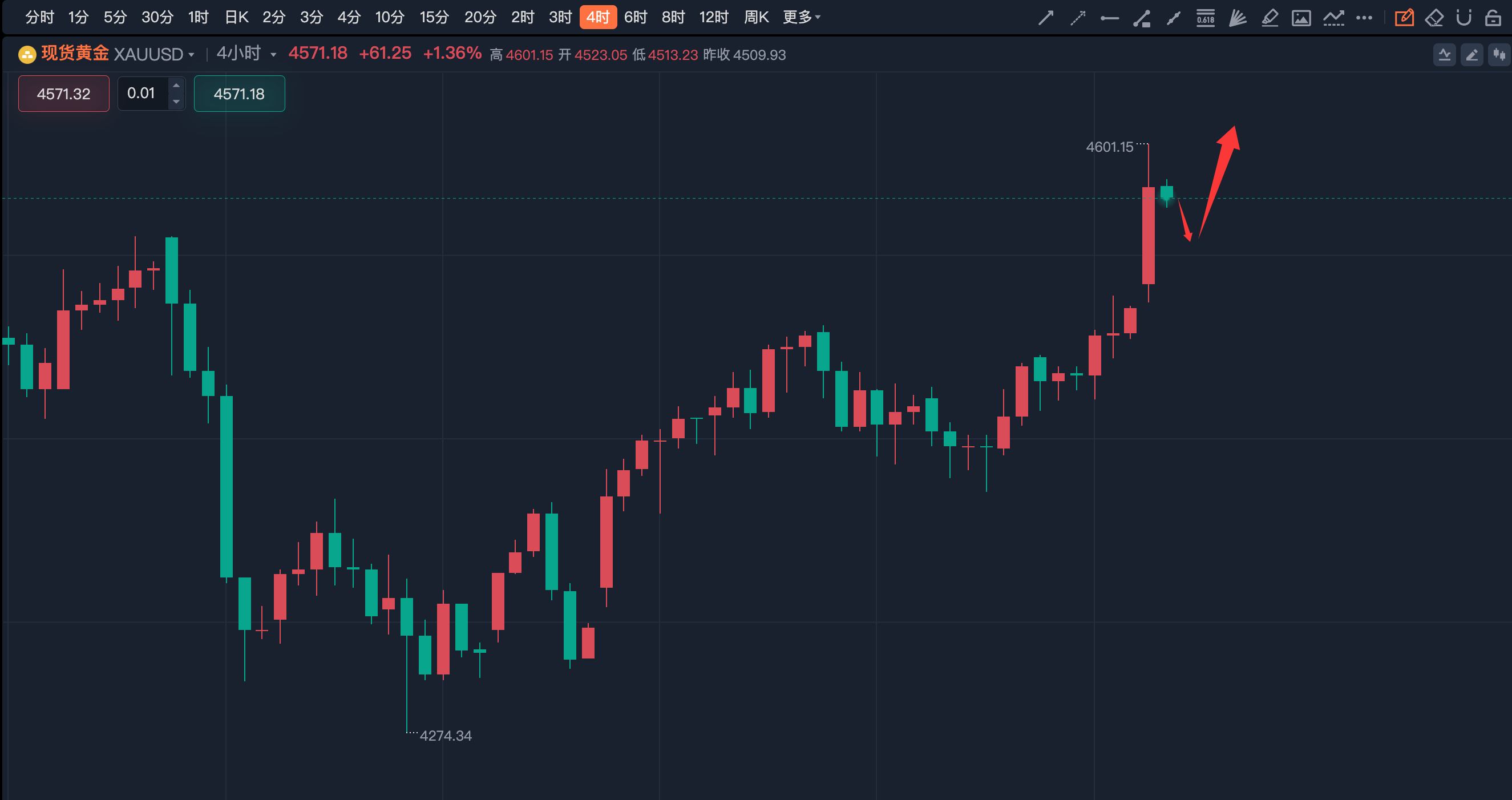
Task: Pick the highlighter marker tool
Action: coord(1270,18)
